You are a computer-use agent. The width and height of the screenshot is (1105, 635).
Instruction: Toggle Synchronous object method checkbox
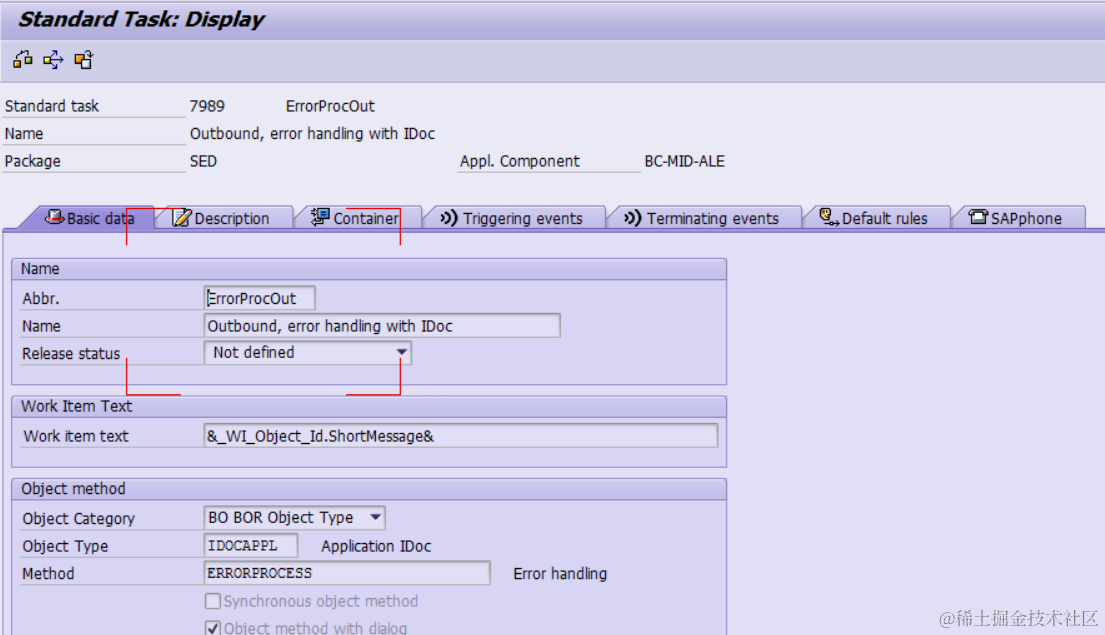pyautogui.click(x=213, y=601)
